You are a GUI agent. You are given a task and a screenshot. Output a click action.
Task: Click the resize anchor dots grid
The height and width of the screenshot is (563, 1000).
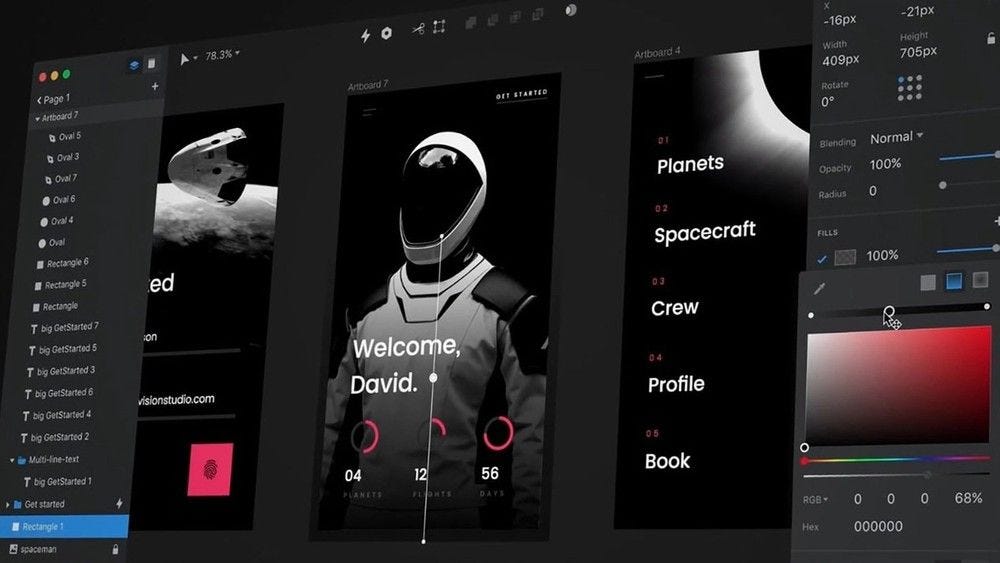(910, 88)
